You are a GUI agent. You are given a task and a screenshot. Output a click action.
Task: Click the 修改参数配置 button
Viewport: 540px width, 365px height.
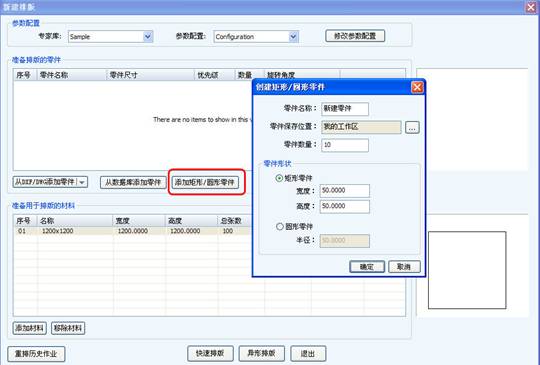pyautogui.click(x=355, y=36)
